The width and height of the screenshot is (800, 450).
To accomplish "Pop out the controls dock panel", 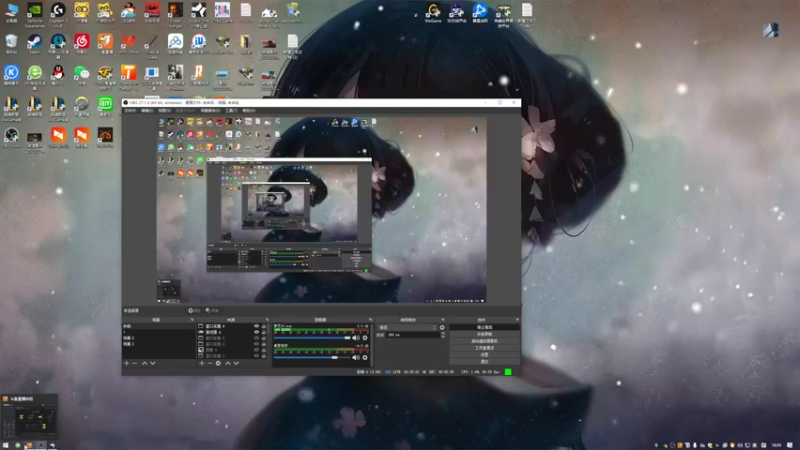I will [517, 320].
